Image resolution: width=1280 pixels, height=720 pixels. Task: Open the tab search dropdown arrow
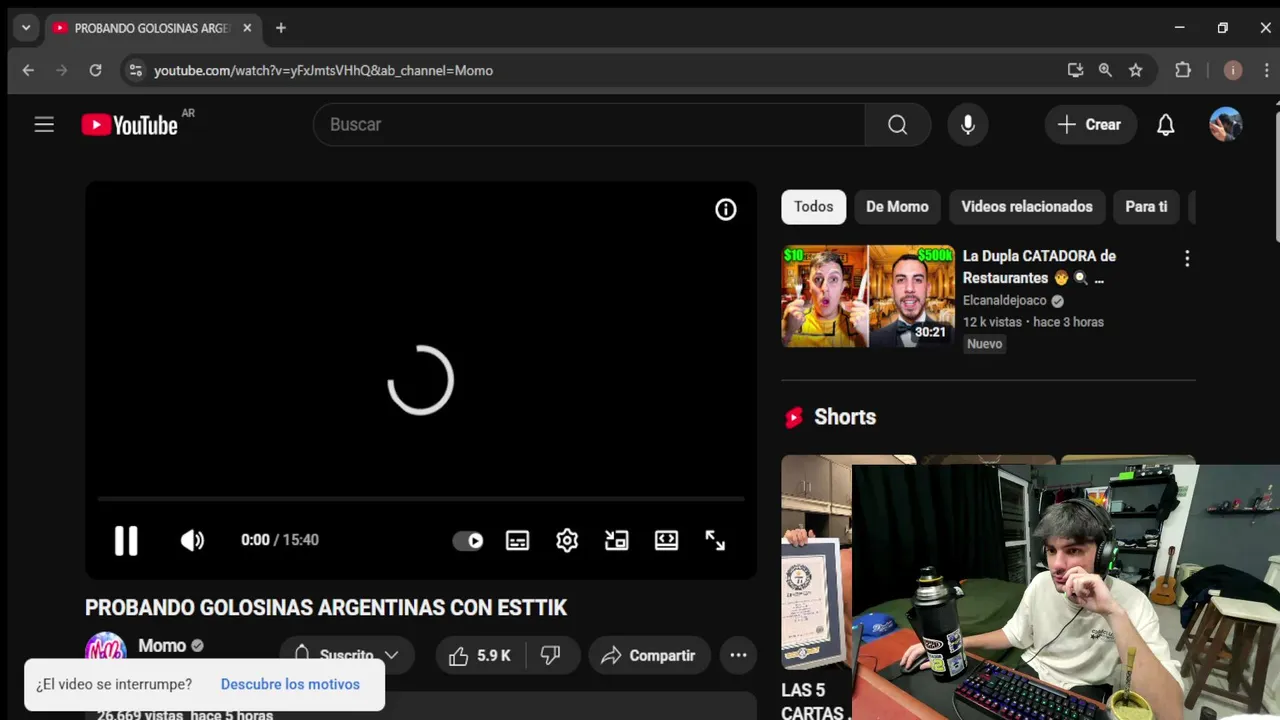click(x=26, y=28)
